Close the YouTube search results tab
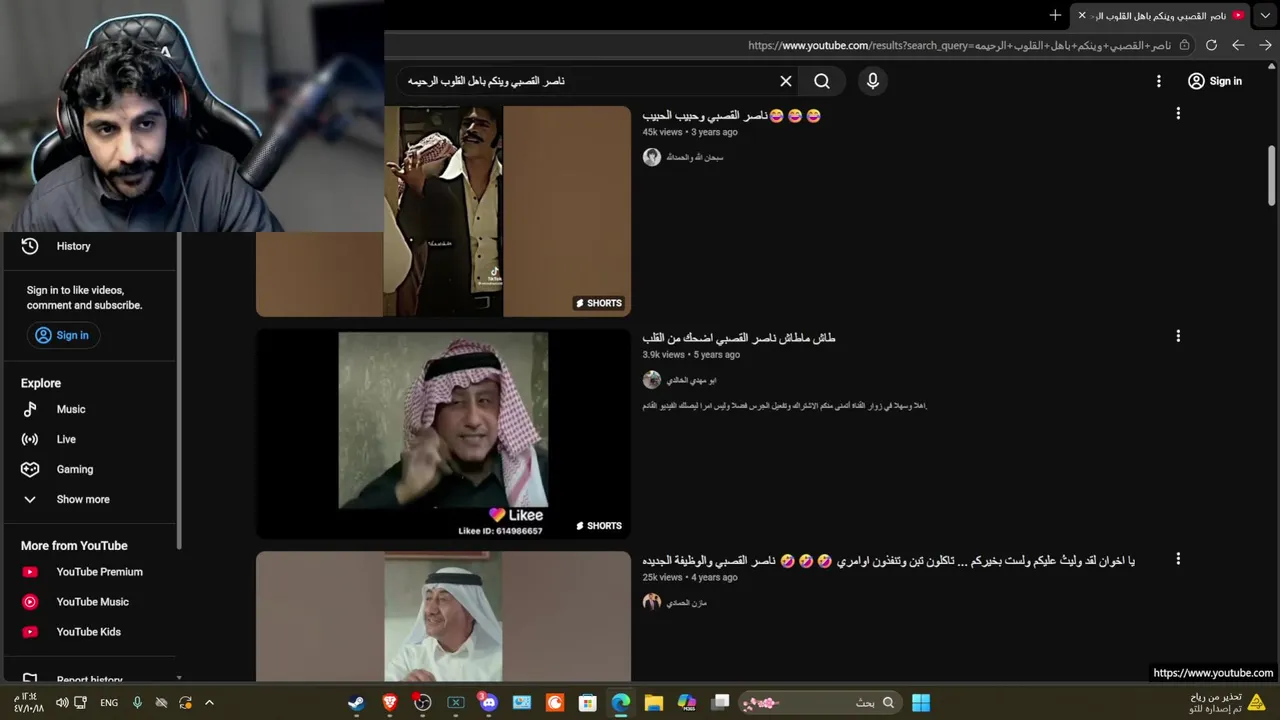This screenshot has width=1280, height=720. tap(1082, 15)
